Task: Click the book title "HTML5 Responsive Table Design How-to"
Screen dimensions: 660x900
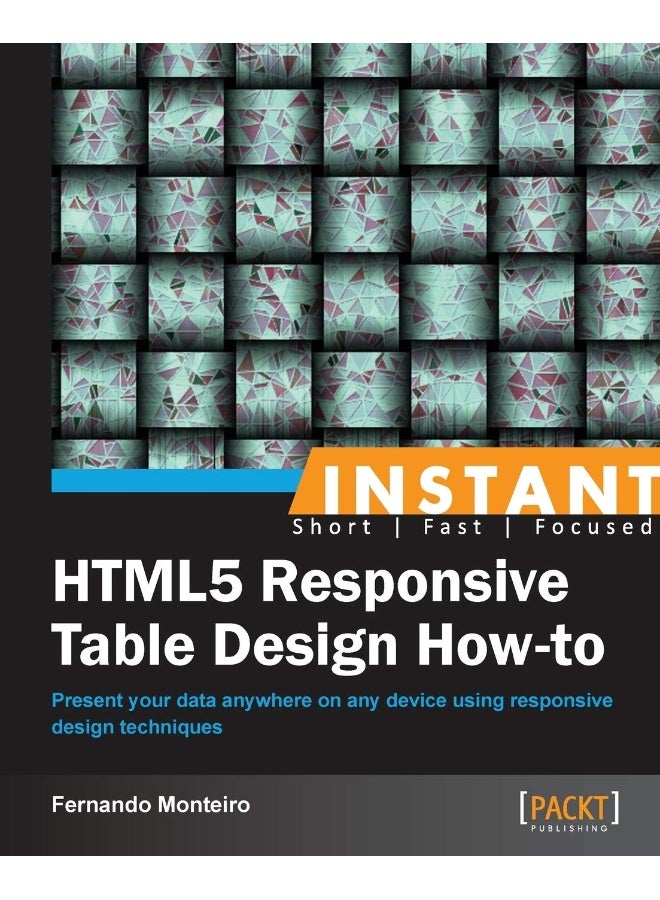Action: pos(328,614)
